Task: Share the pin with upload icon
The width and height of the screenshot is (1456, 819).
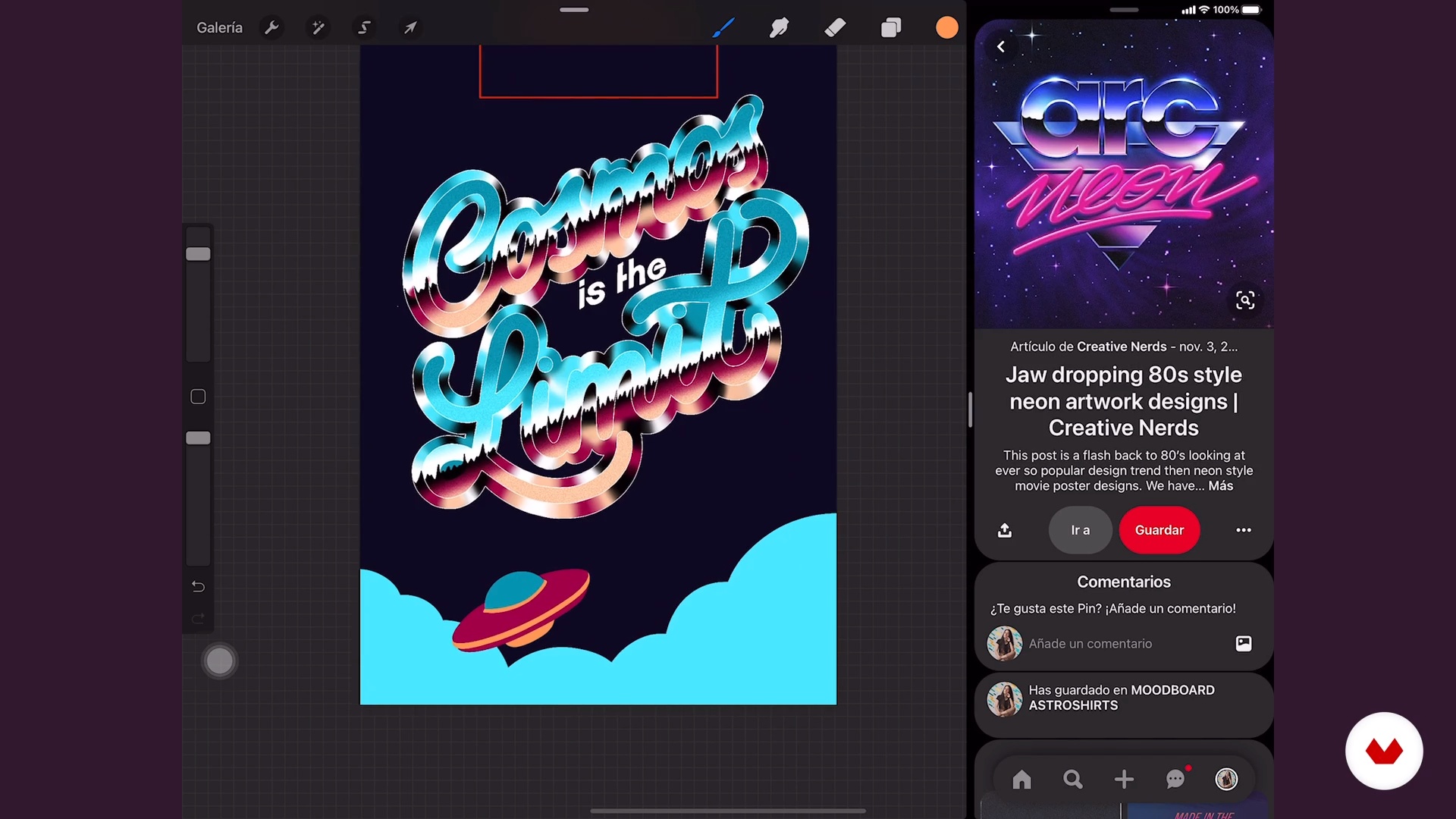Action: click(1005, 530)
